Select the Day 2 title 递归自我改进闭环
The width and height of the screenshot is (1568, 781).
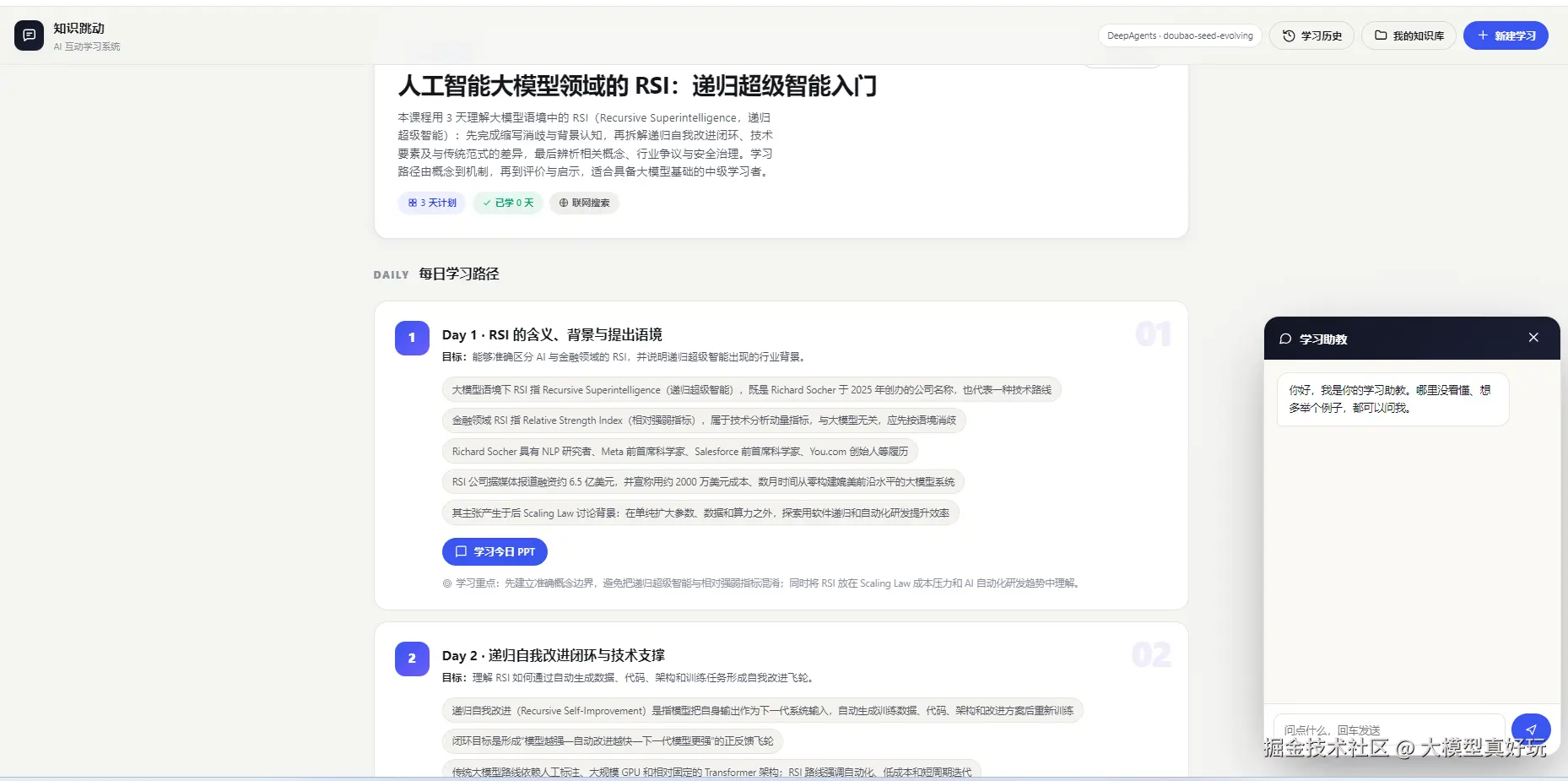tap(553, 655)
